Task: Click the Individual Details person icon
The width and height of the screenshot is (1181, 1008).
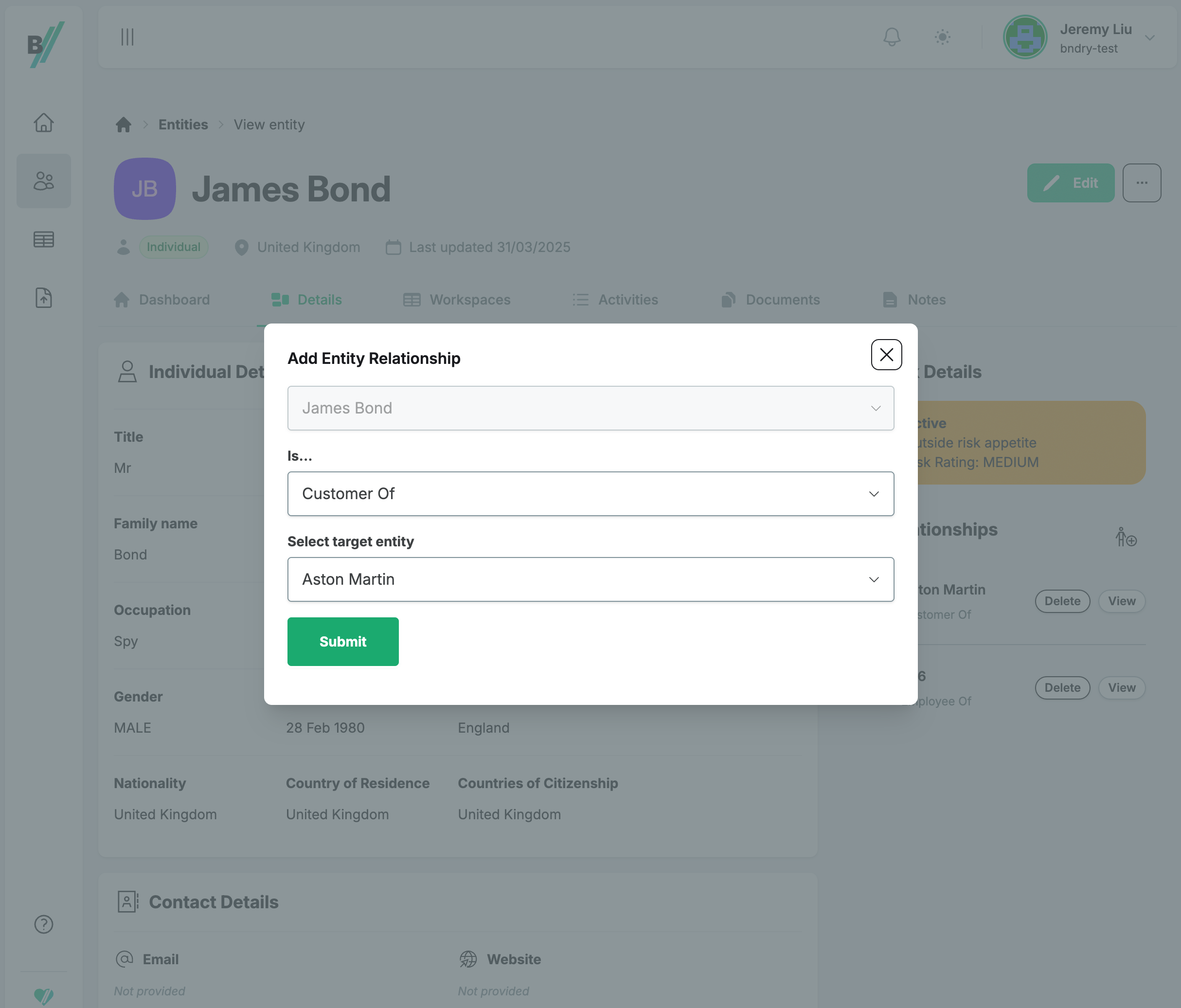Action: (127, 372)
